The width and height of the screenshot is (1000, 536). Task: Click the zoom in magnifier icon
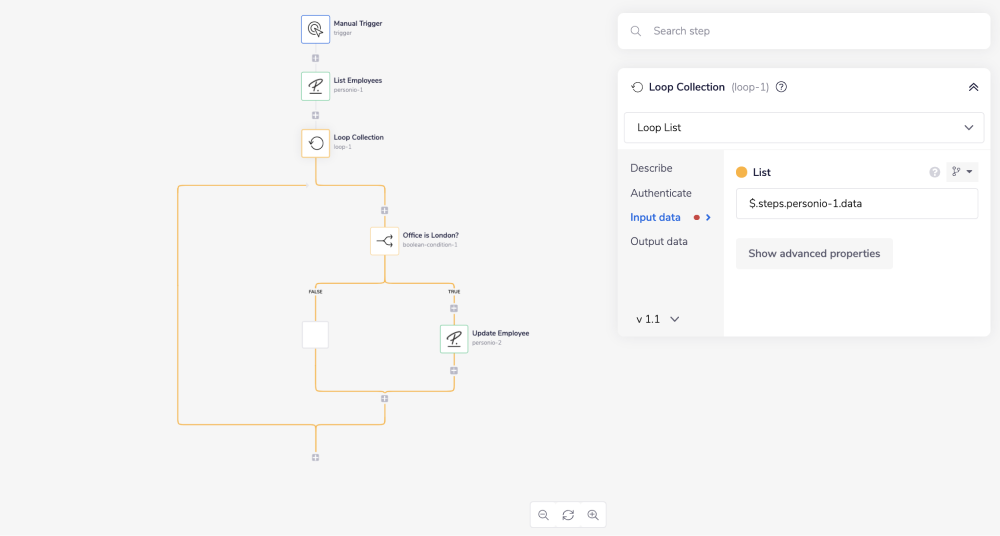(593, 515)
